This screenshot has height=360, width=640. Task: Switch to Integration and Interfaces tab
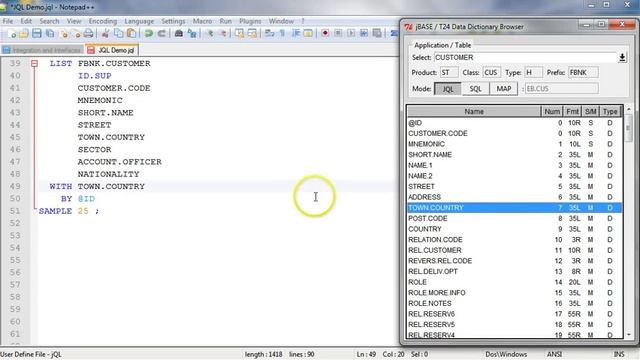pyautogui.click(x=42, y=50)
